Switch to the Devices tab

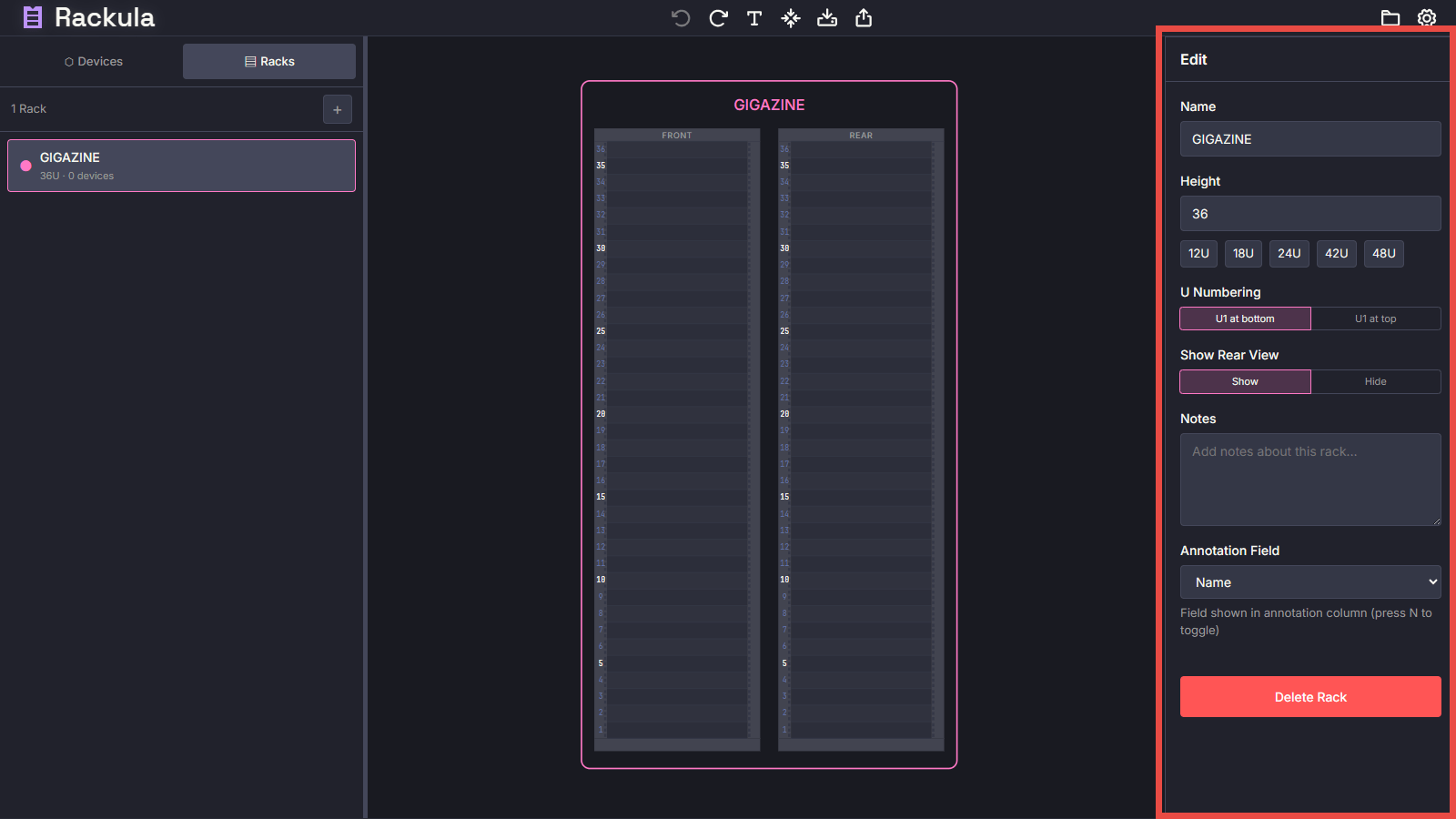pos(94,62)
